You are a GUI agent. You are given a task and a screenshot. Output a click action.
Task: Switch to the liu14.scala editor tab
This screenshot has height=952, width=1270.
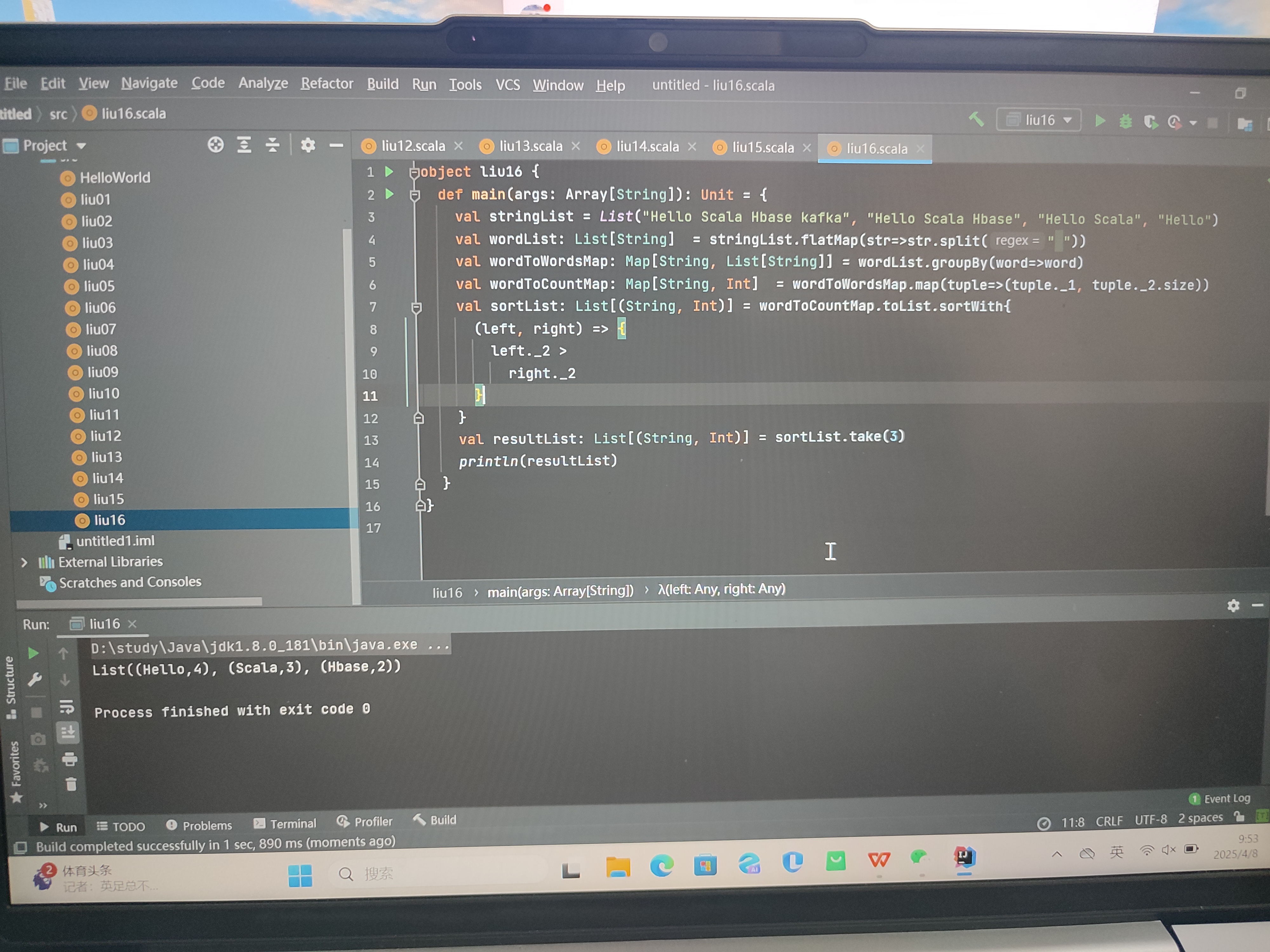click(x=646, y=147)
